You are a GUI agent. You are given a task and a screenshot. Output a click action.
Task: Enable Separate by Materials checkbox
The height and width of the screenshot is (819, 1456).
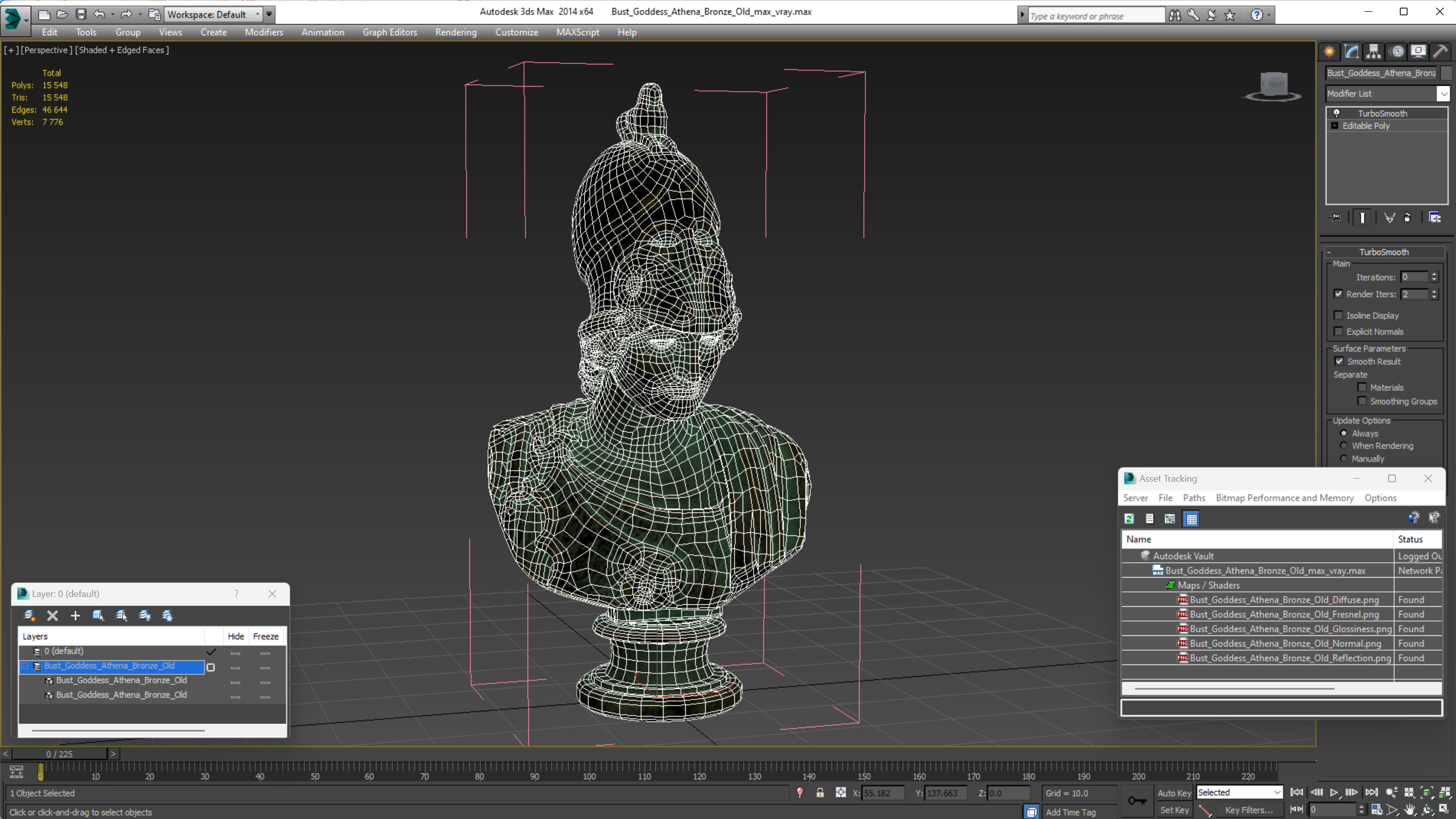pos(1362,387)
